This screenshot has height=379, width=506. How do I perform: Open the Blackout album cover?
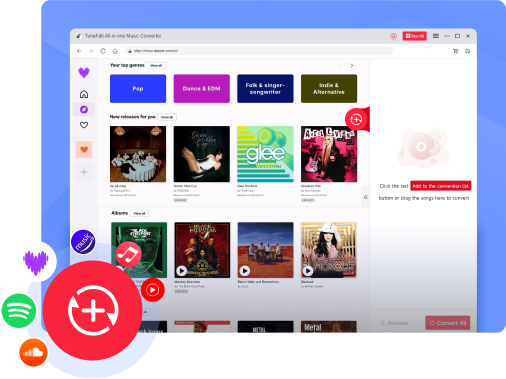click(x=329, y=250)
